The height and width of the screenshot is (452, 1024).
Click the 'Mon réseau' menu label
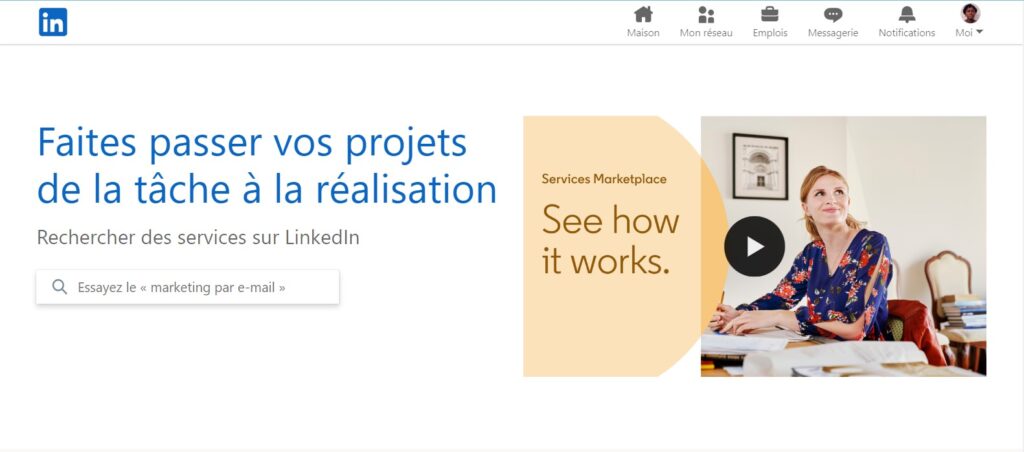pos(706,33)
